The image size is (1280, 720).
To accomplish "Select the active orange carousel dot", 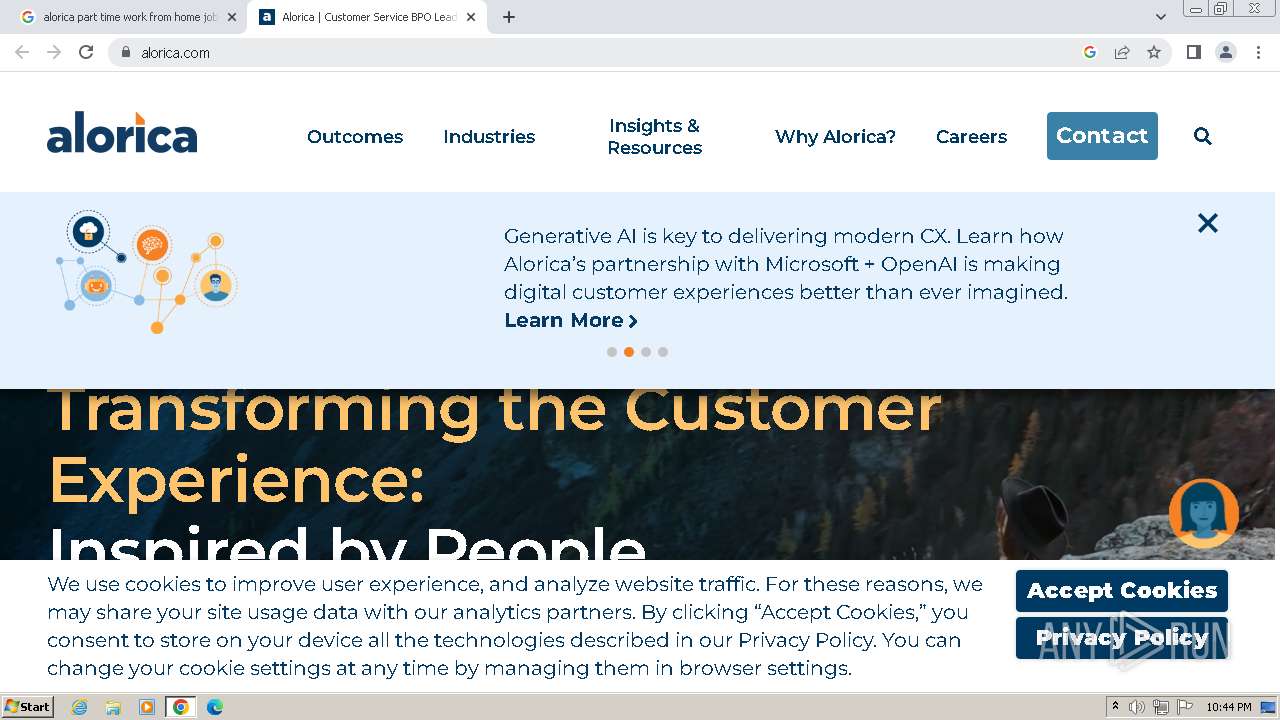I will click(629, 352).
